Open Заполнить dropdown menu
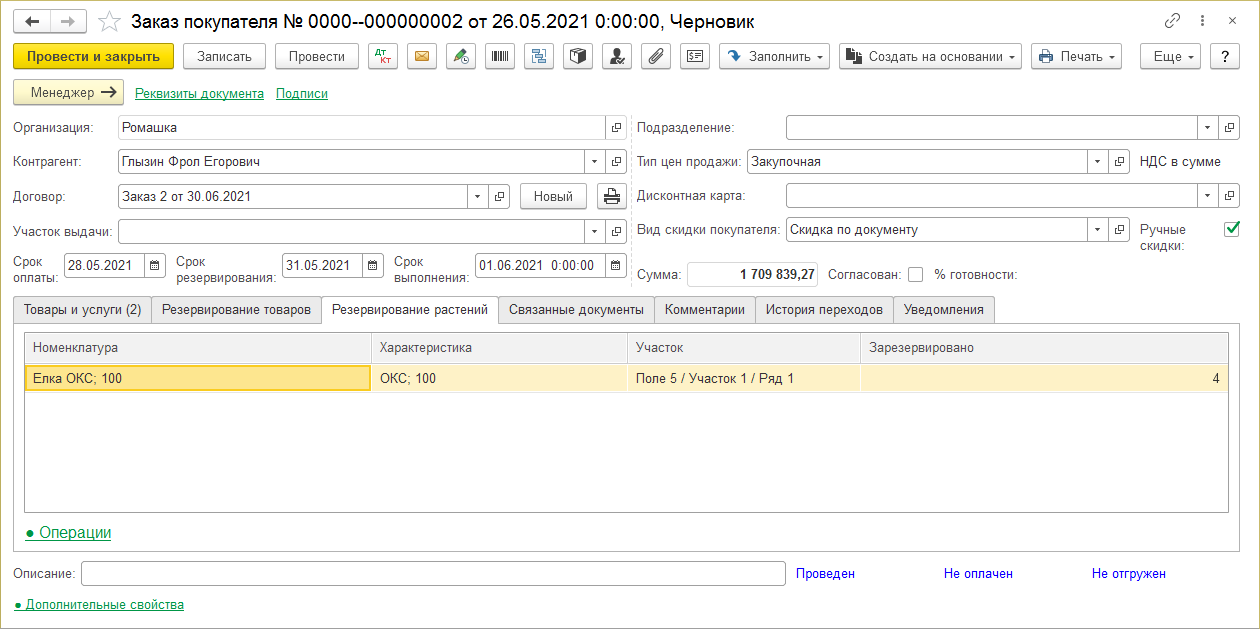The width and height of the screenshot is (1260, 629). click(x=775, y=57)
